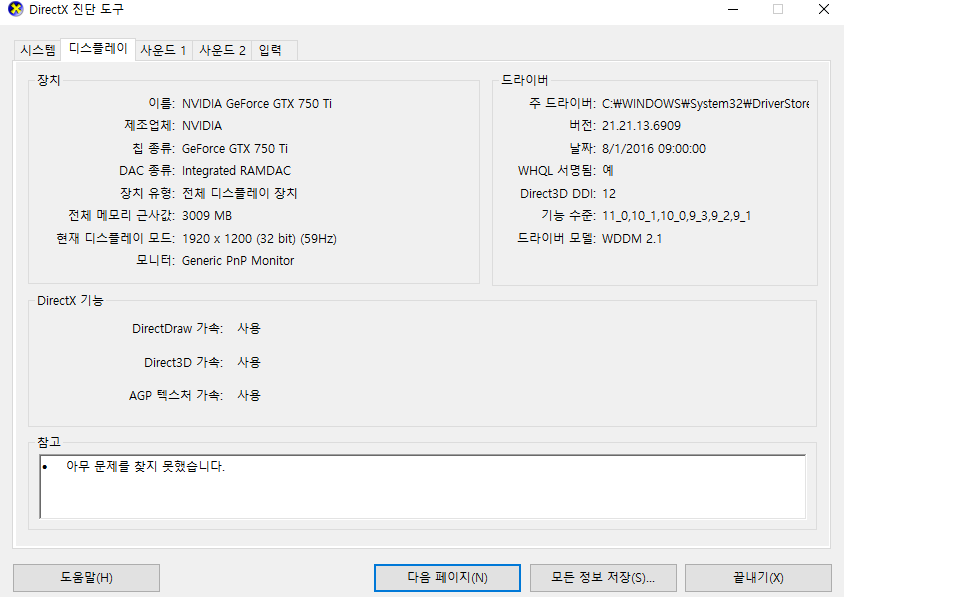This screenshot has height=600, width=960.
Task: Click the DirectX icon in the title bar
Action: pyautogui.click(x=15, y=10)
